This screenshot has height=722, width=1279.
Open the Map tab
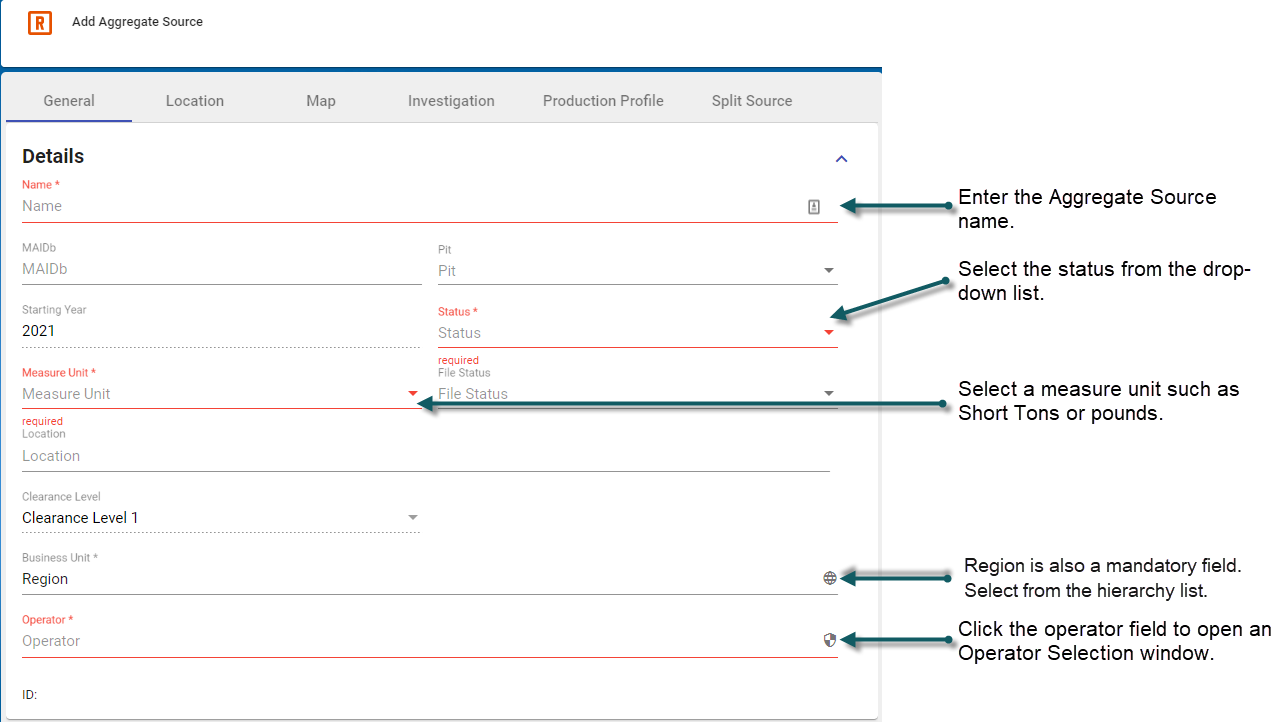[x=321, y=101]
